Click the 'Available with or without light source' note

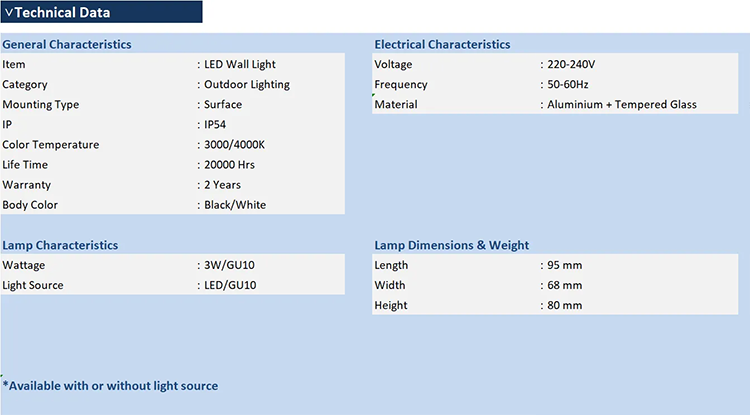(x=110, y=386)
